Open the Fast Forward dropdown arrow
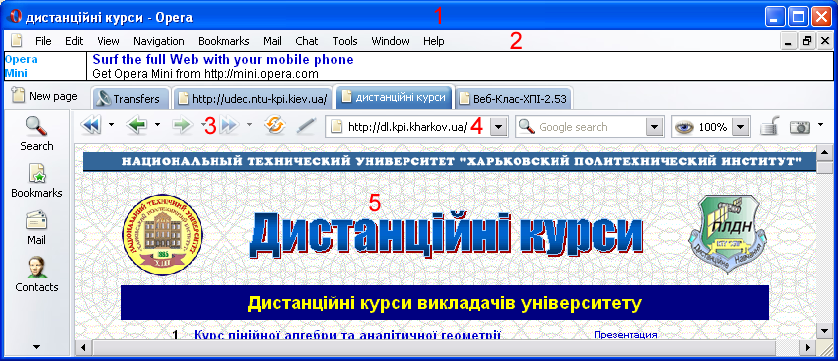The width and height of the screenshot is (838, 361). click(250, 125)
